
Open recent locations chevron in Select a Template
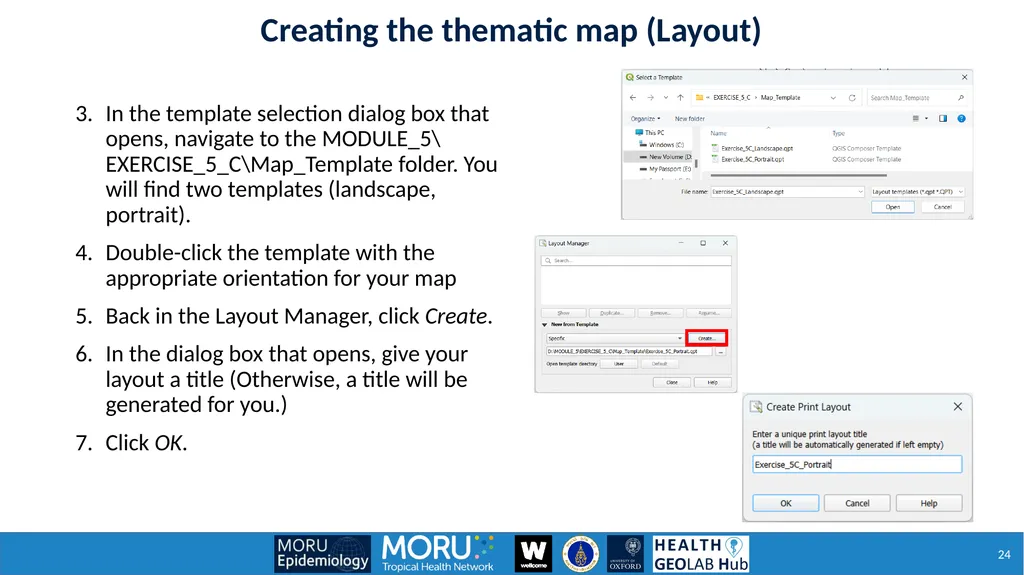(x=665, y=97)
